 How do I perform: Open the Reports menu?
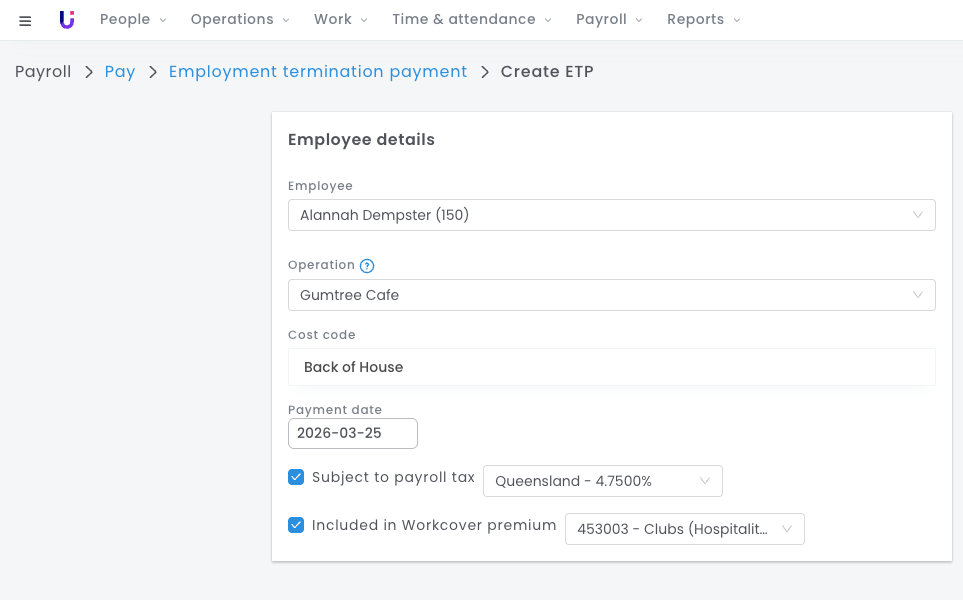[x=703, y=20]
